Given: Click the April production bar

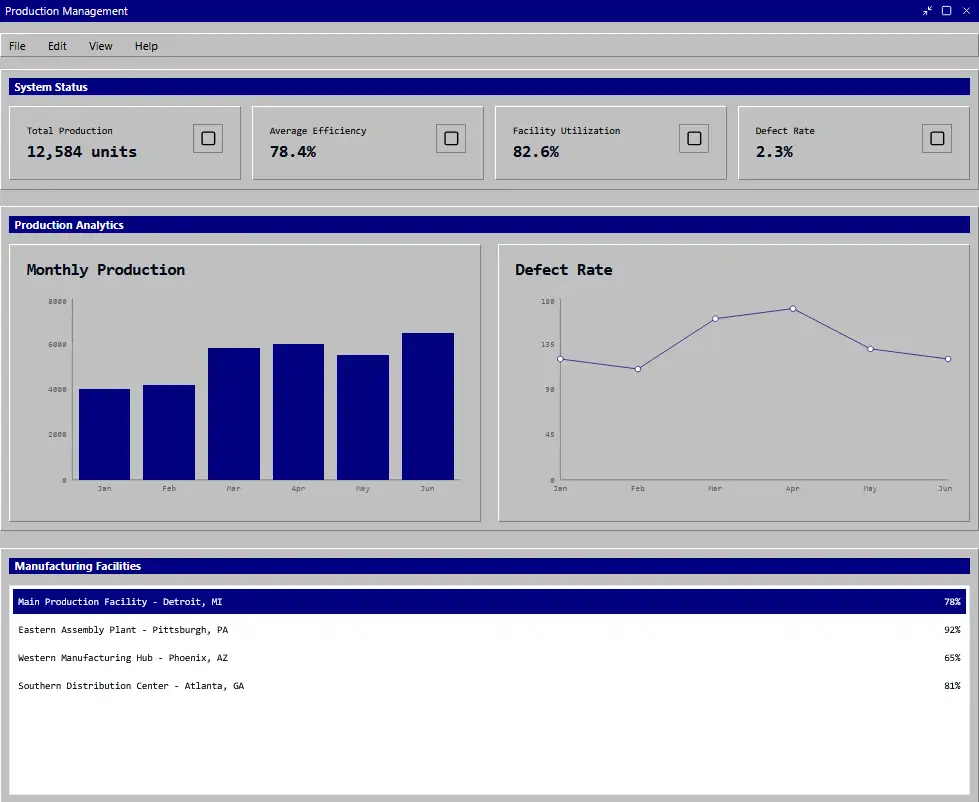Looking at the screenshot, I should pyautogui.click(x=298, y=412).
